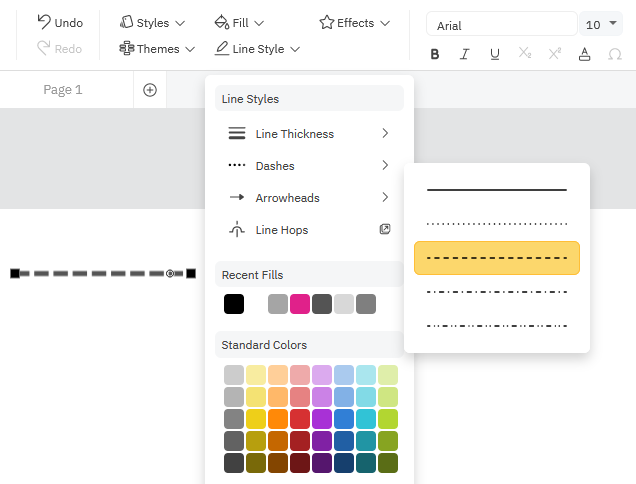Click the Arial font name field
Image resolution: width=636 pixels, height=484 pixels.
tap(500, 25)
